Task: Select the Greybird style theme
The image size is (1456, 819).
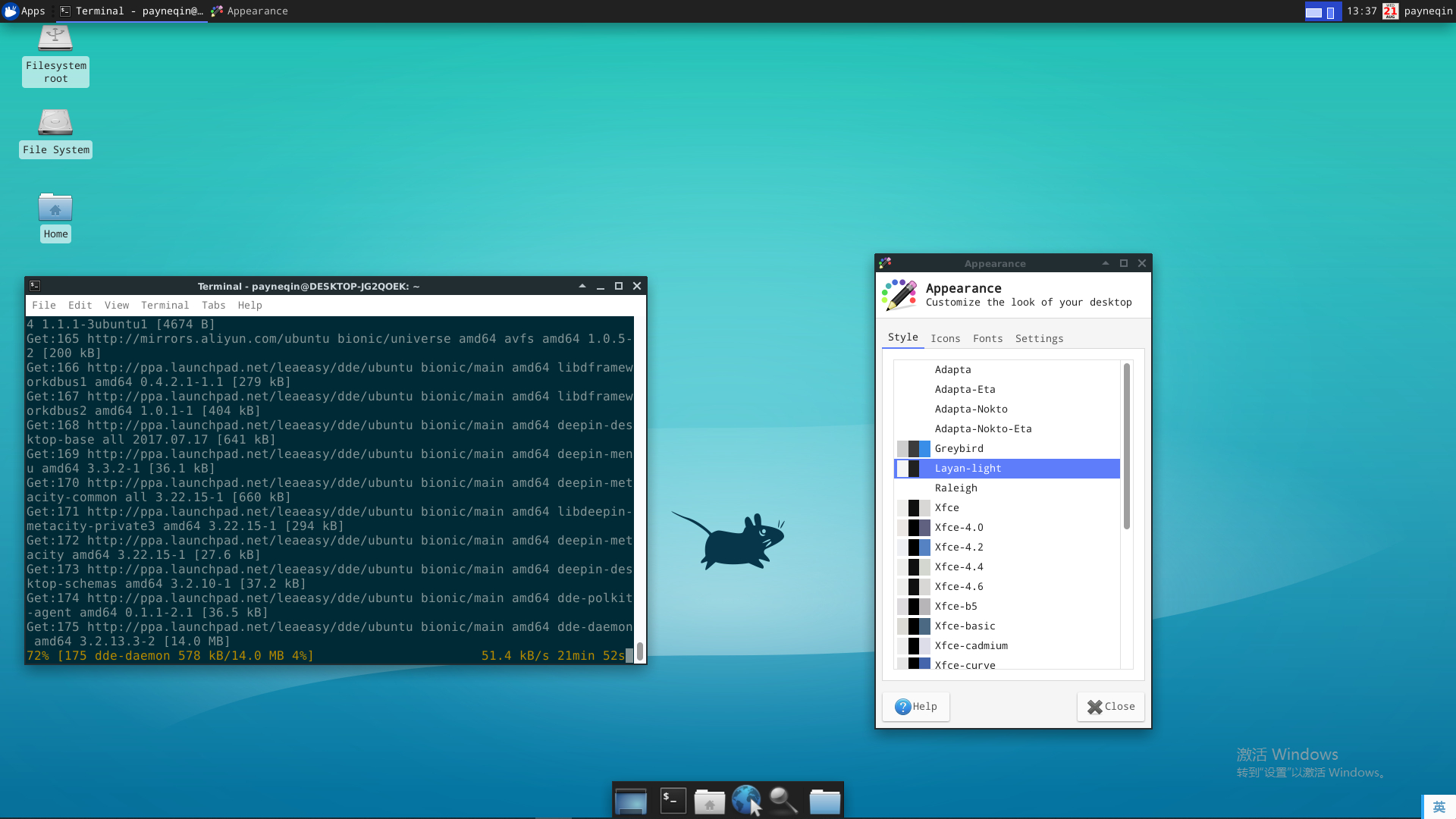Action: [959, 448]
